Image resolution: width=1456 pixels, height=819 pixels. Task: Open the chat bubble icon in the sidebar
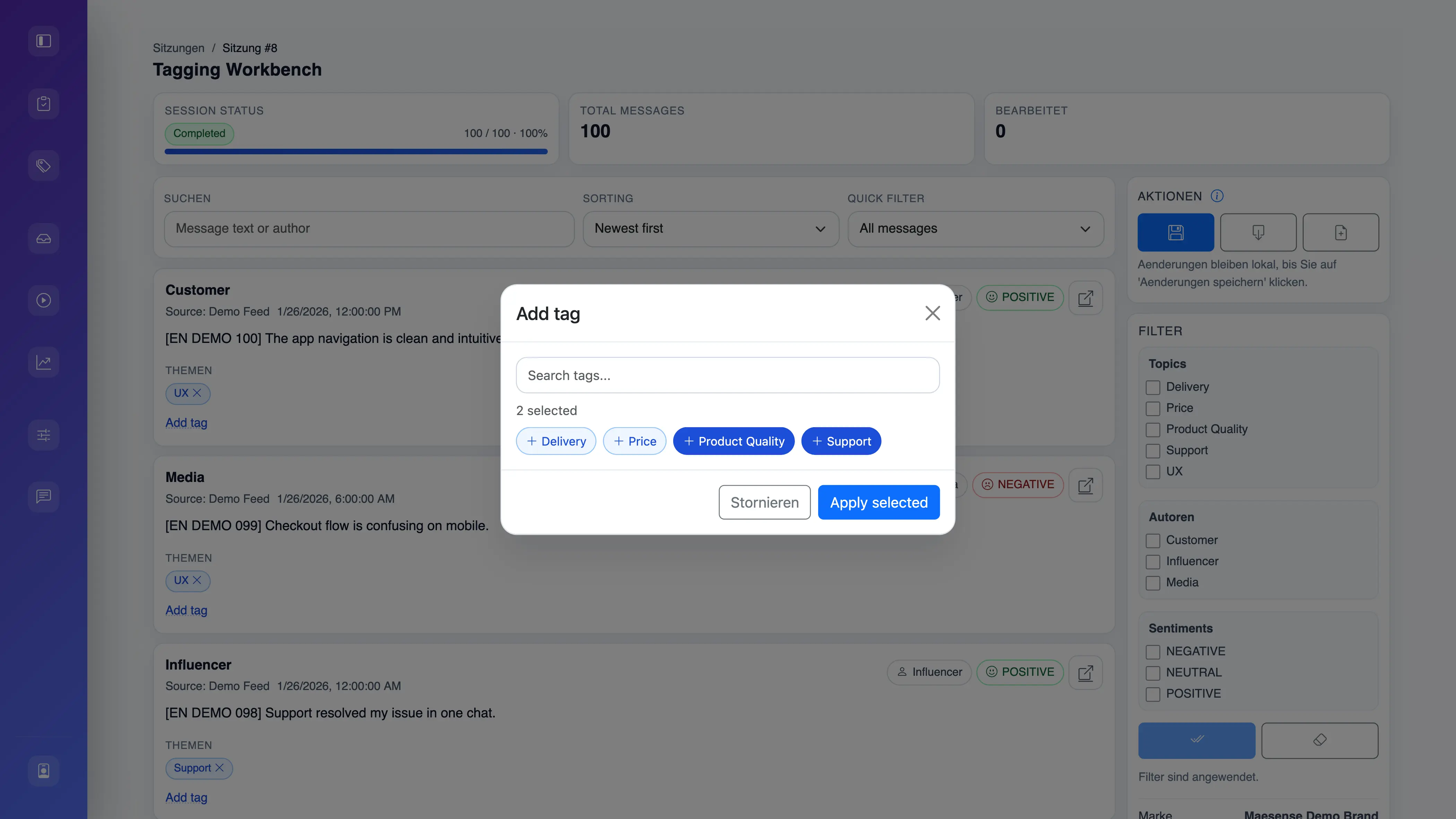coord(44,496)
